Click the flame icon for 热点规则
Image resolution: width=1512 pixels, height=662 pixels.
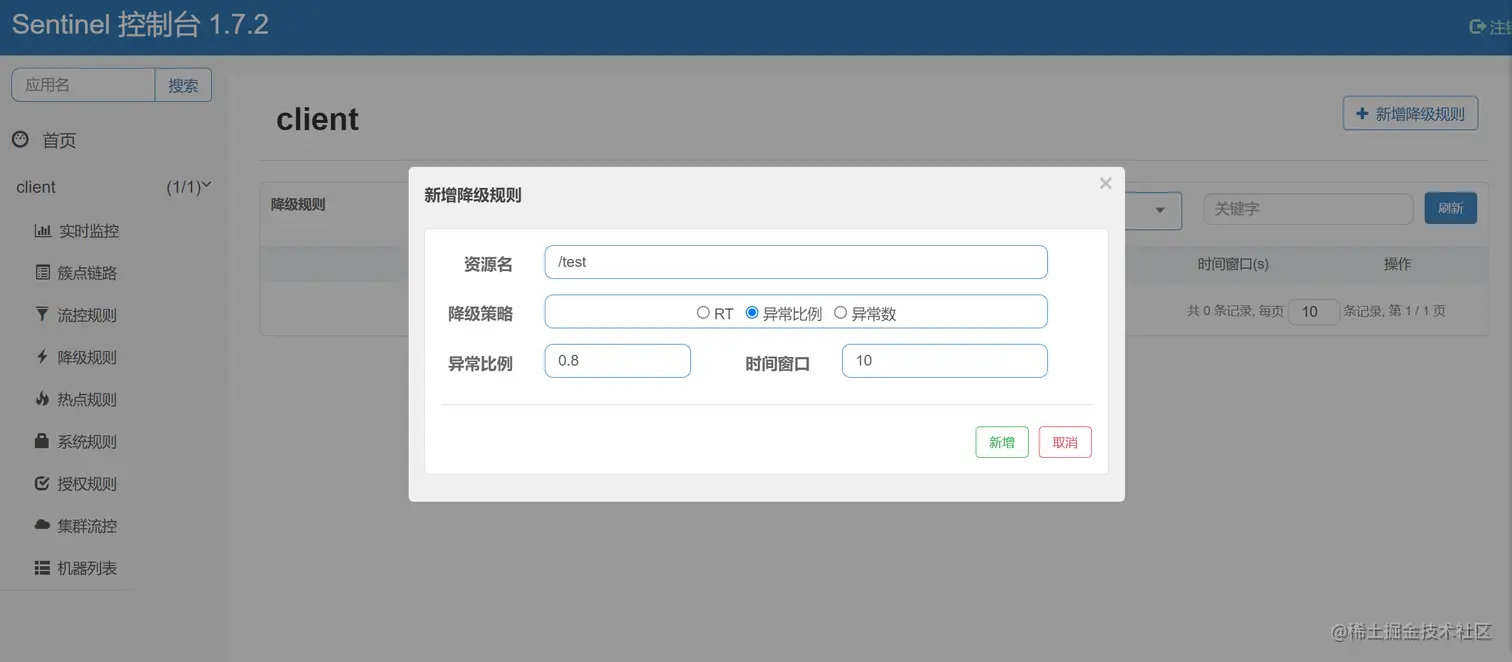42,399
